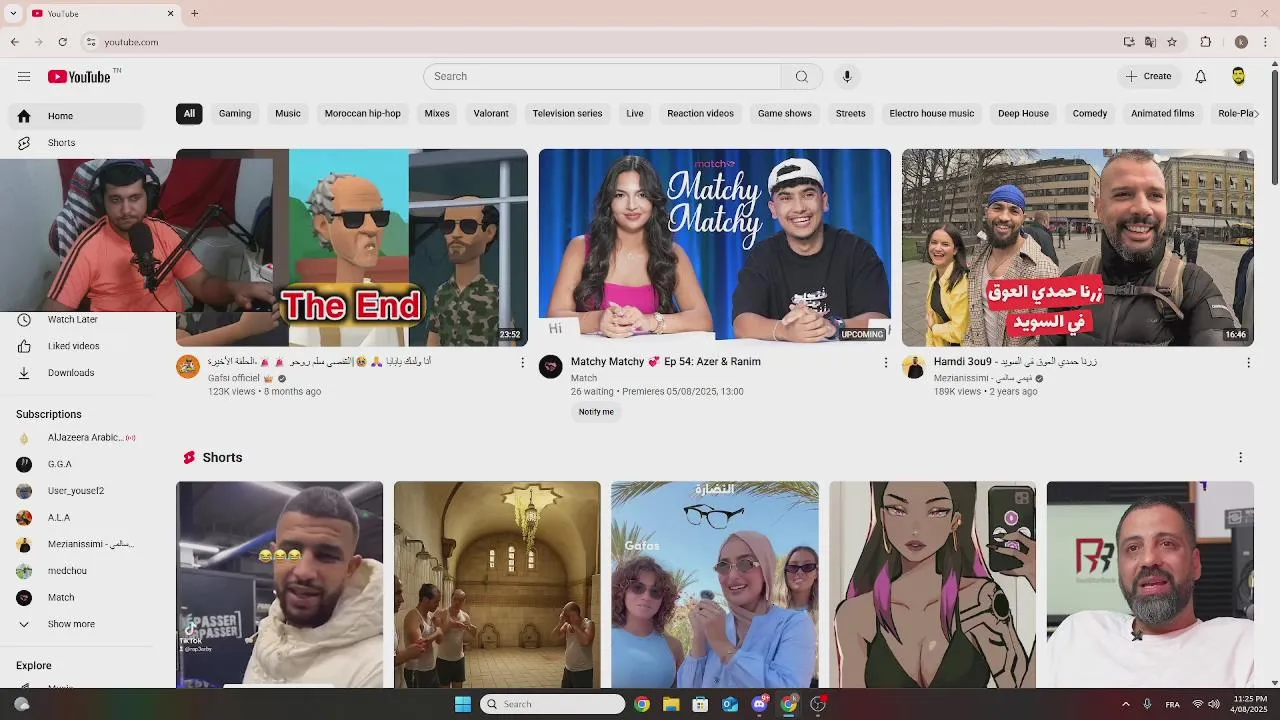The width and height of the screenshot is (1280, 720).
Task: Open the Hamdi 3ou9 video thumbnail
Action: [1077, 248]
